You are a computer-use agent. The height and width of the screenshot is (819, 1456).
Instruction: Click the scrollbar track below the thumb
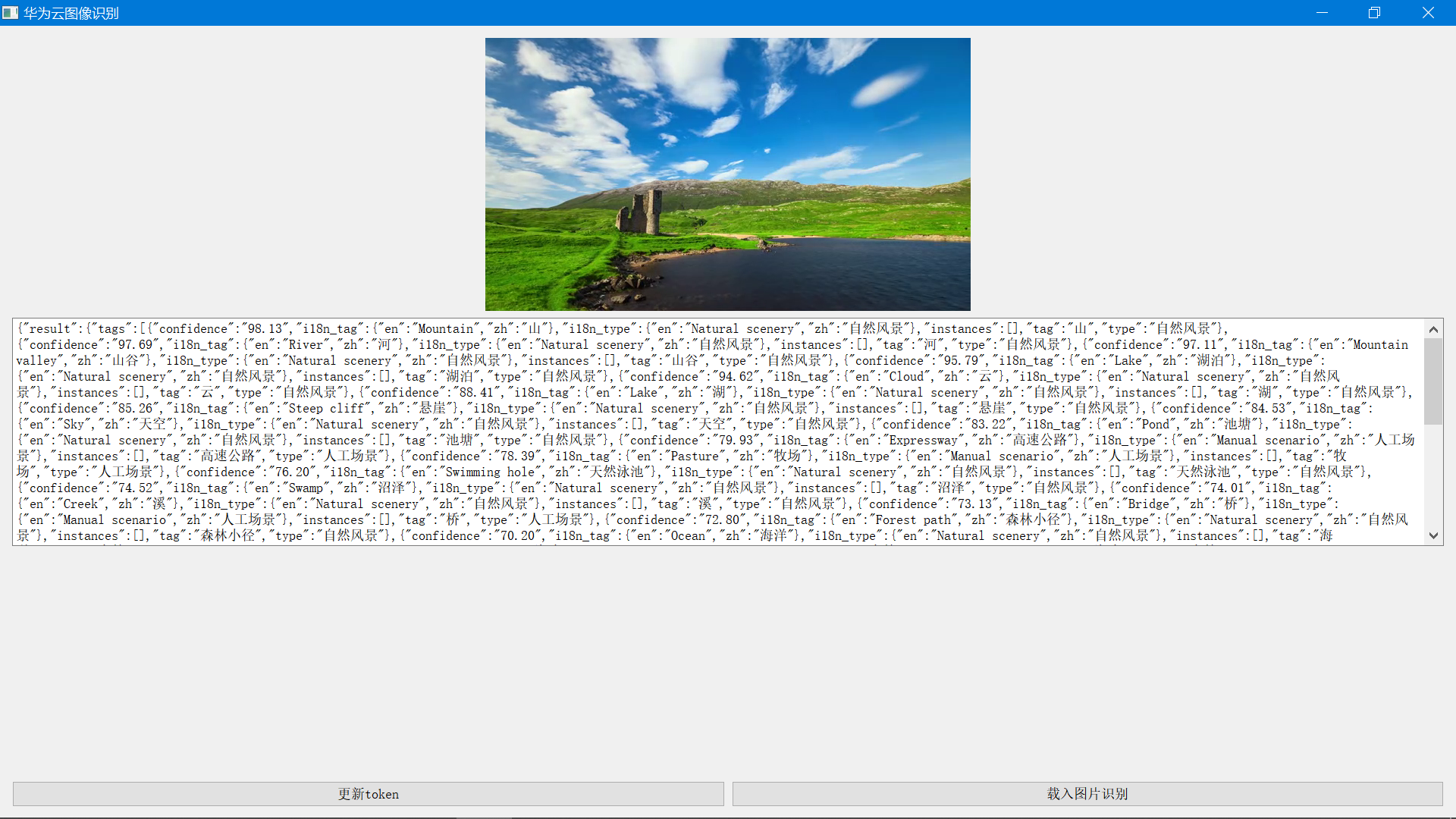tap(1433, 478)
